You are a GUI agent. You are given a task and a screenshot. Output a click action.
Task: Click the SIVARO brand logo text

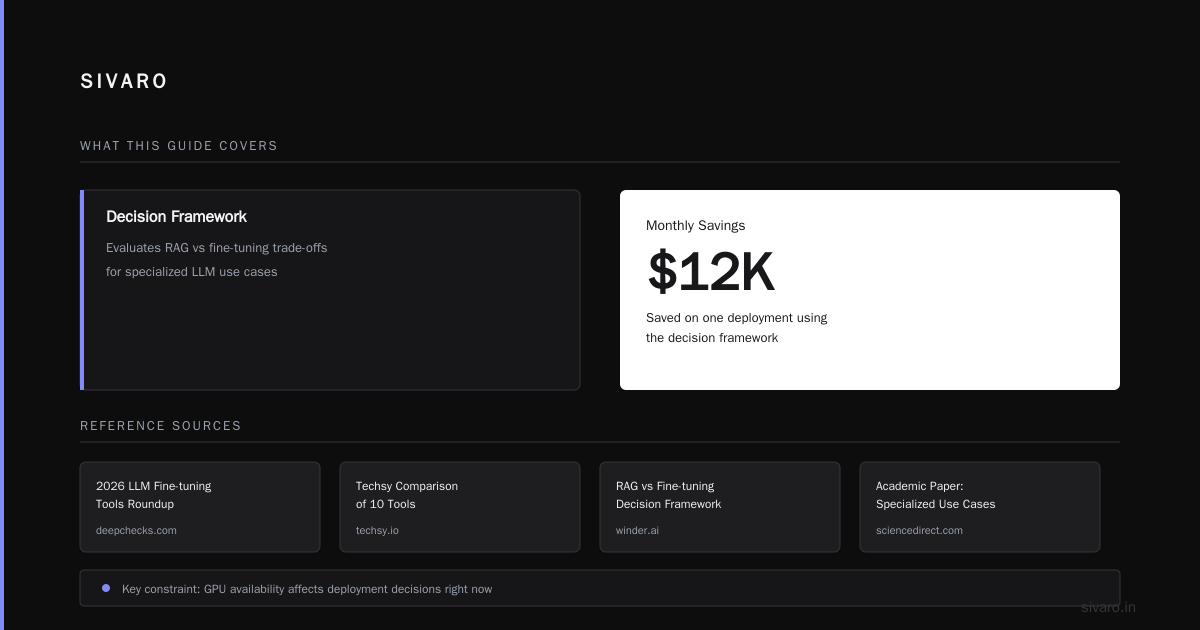[124, 82]
